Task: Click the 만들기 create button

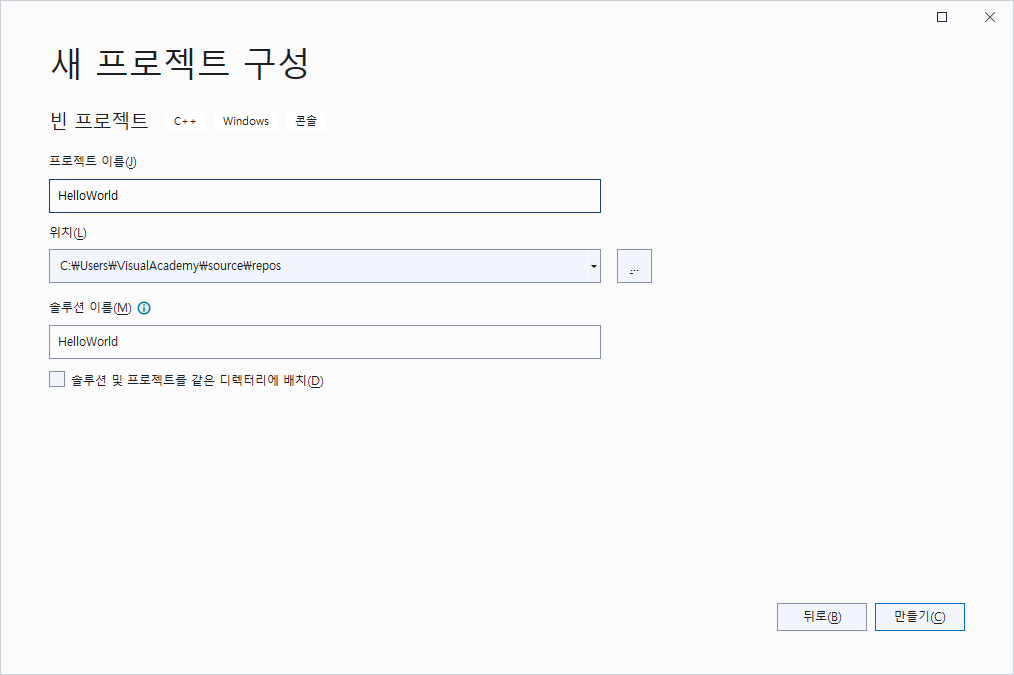Action: tap(919, 616)
